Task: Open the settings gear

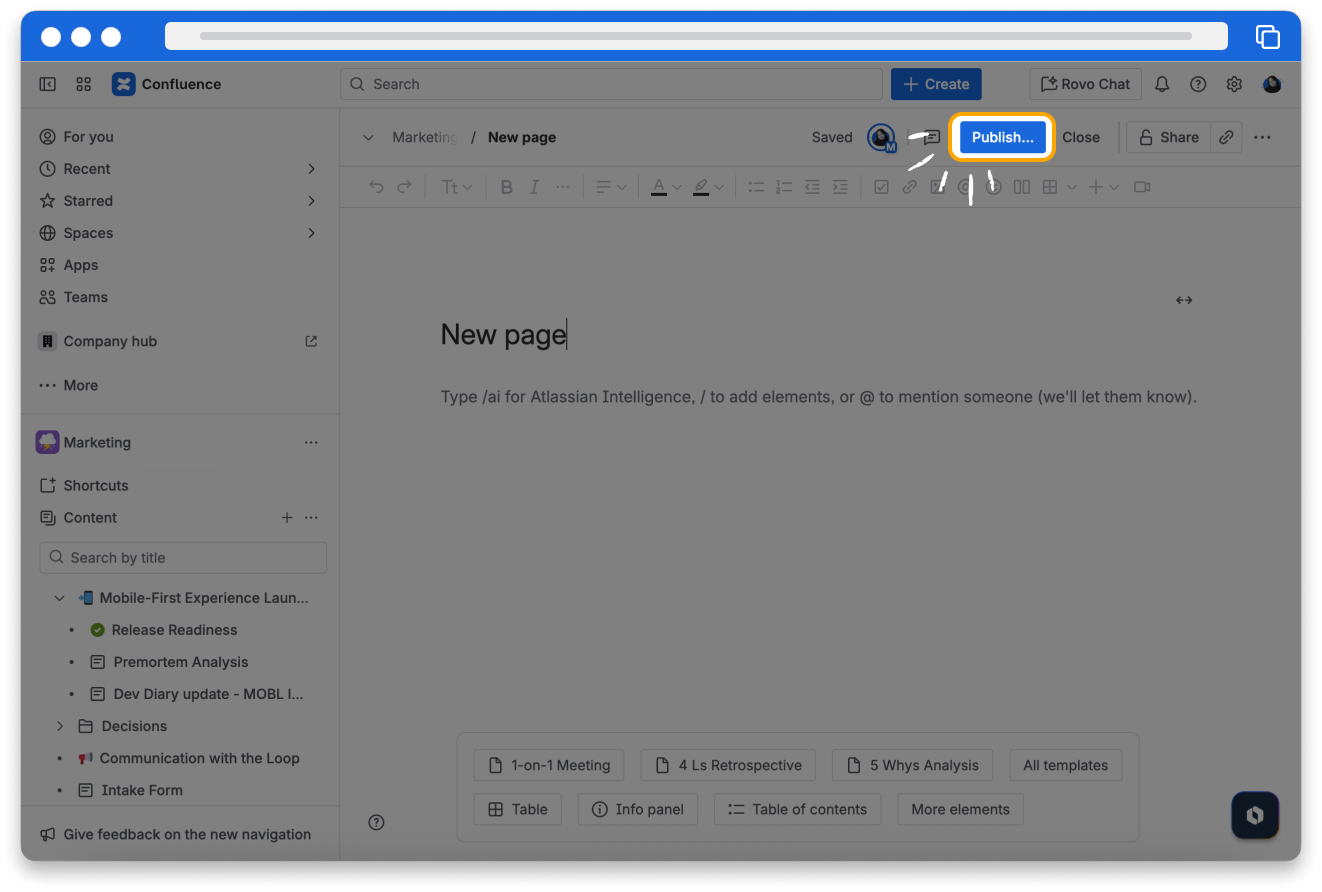Action: [1234, 84]
